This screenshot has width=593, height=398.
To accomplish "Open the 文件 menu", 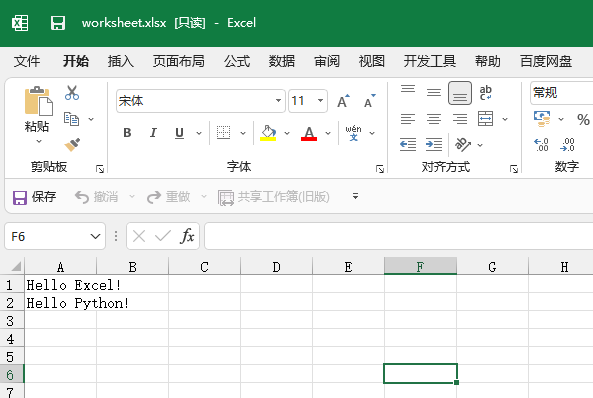I will 27,61.
